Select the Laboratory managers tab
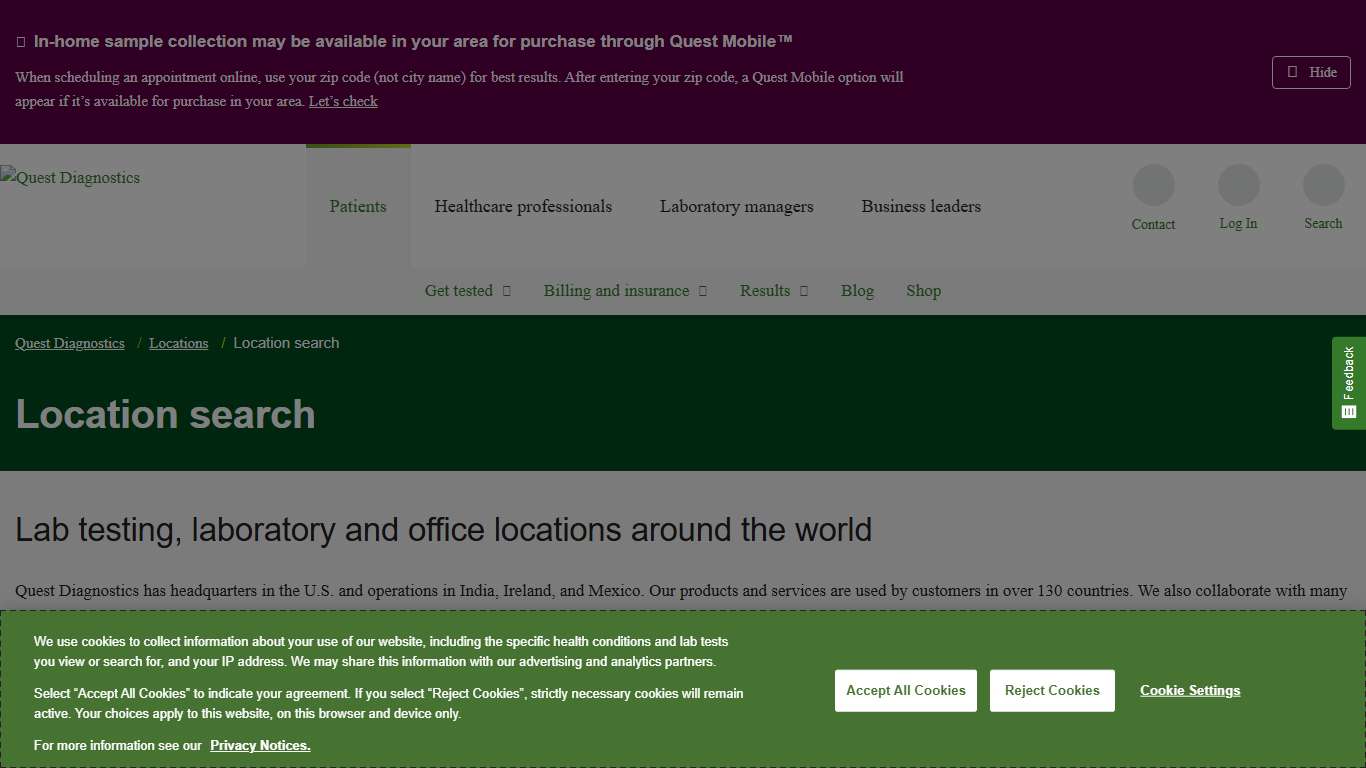The image size is (1366, 768). pyautogui.click(x=736, y=206)
